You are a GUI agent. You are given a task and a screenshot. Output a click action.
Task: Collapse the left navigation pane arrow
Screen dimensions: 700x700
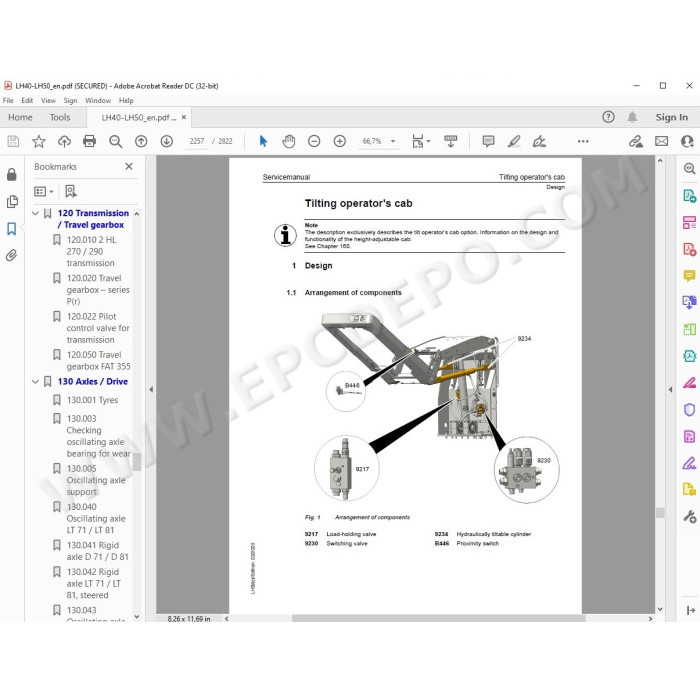click(151, 389)
